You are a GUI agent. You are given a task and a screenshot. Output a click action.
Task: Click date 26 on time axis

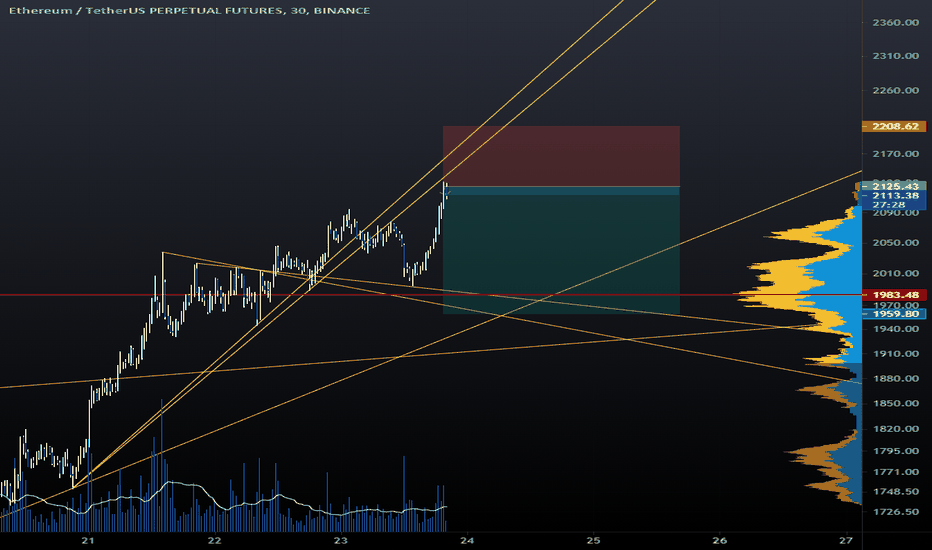(720, 540)
